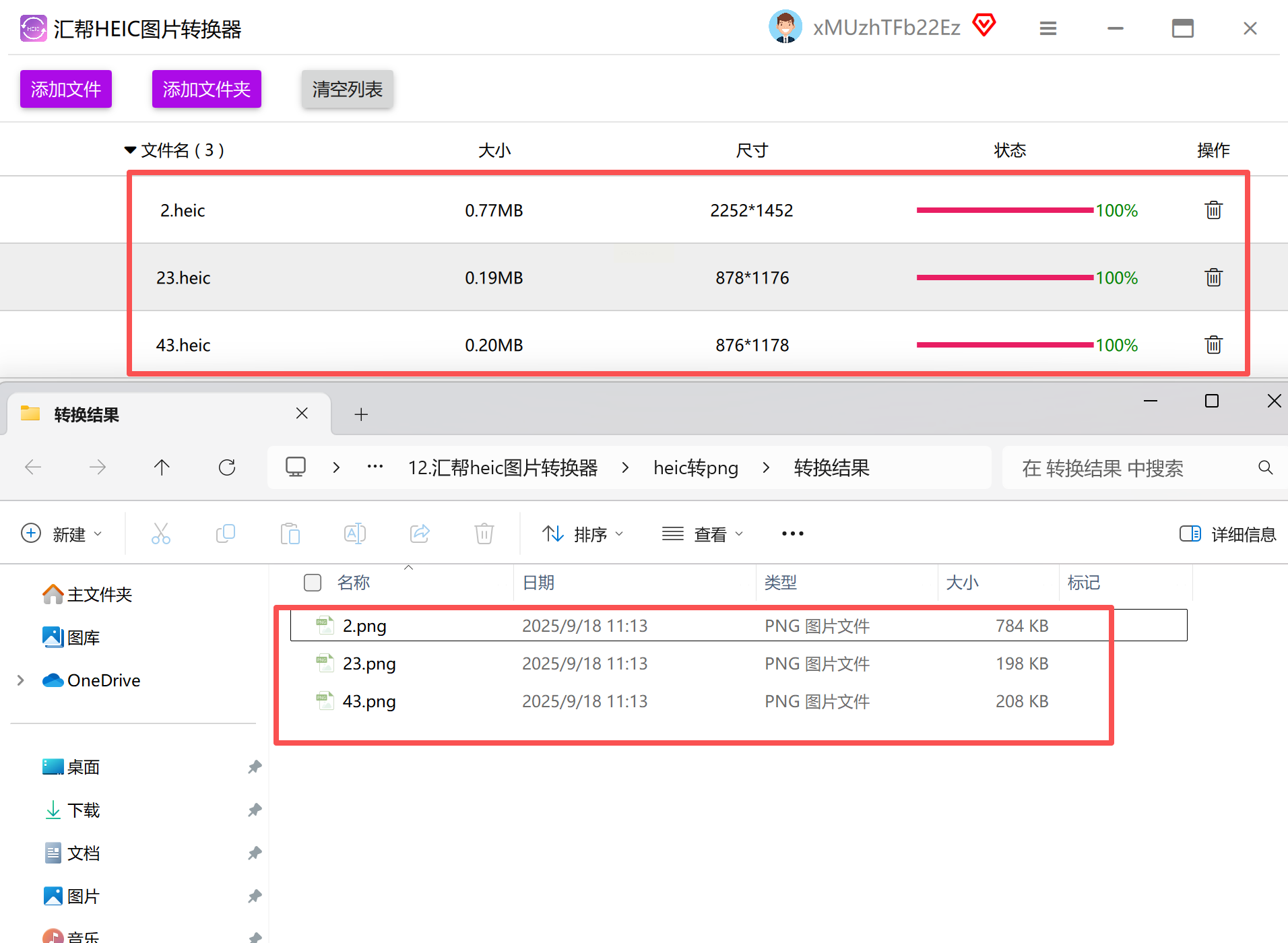Refresh the file explorer folder view
1288x943 pixels.
point(227,467)
